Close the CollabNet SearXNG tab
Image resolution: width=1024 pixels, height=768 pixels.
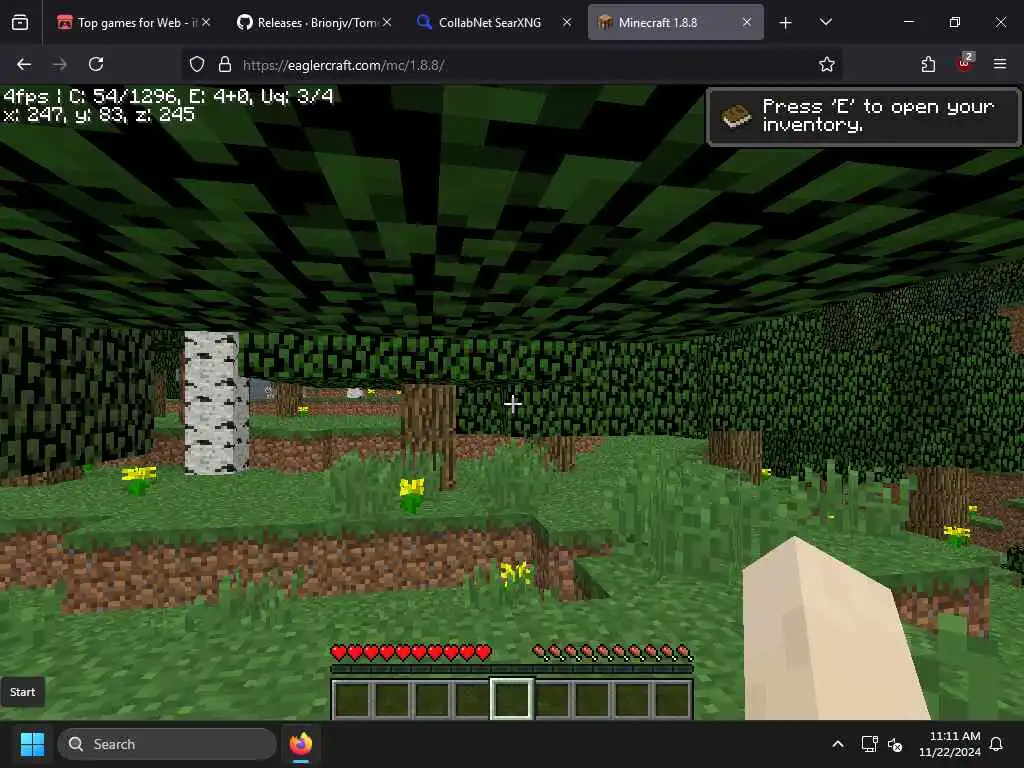coord(567,22)
